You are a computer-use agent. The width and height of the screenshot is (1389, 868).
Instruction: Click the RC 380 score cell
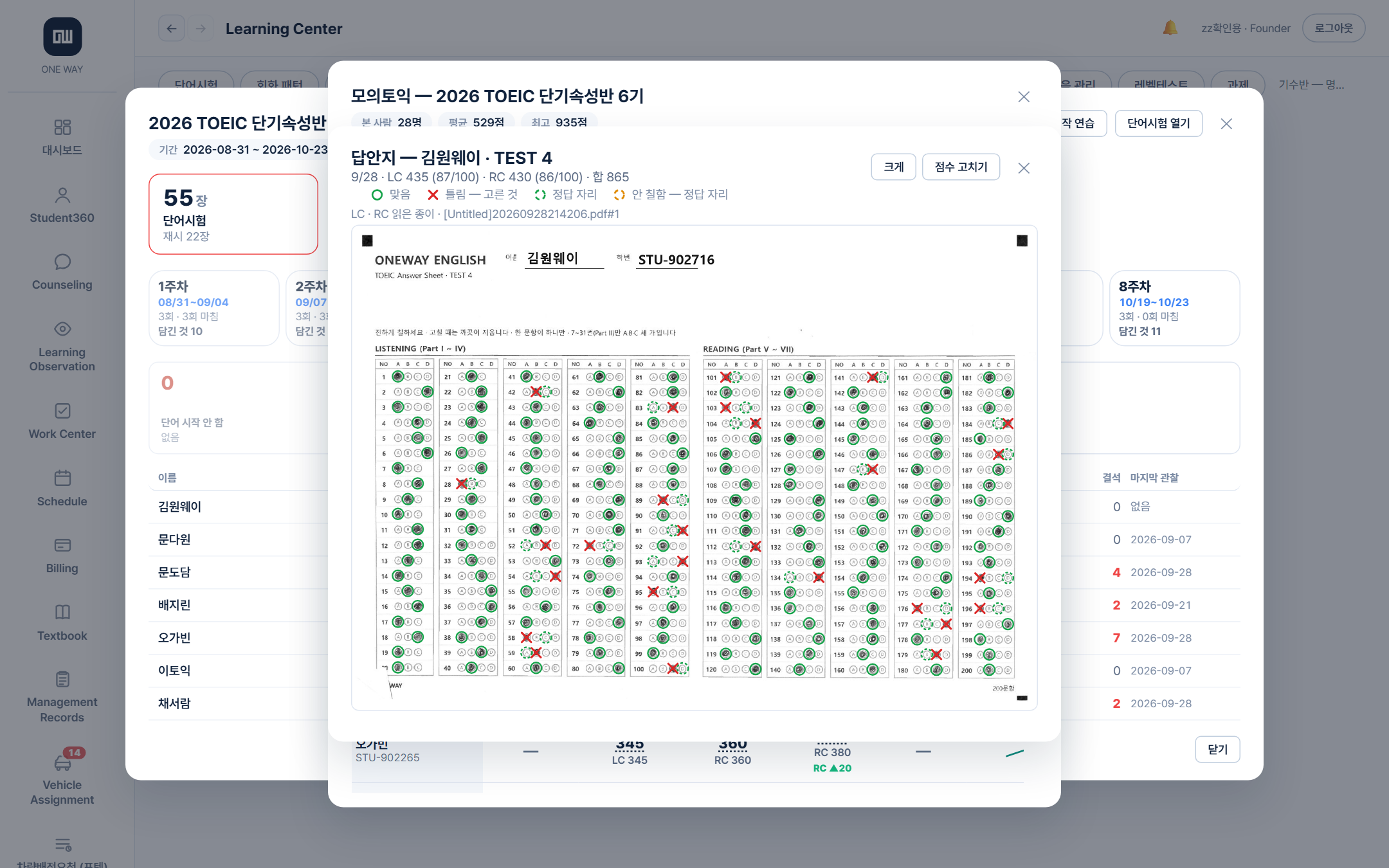coord(832,752)
